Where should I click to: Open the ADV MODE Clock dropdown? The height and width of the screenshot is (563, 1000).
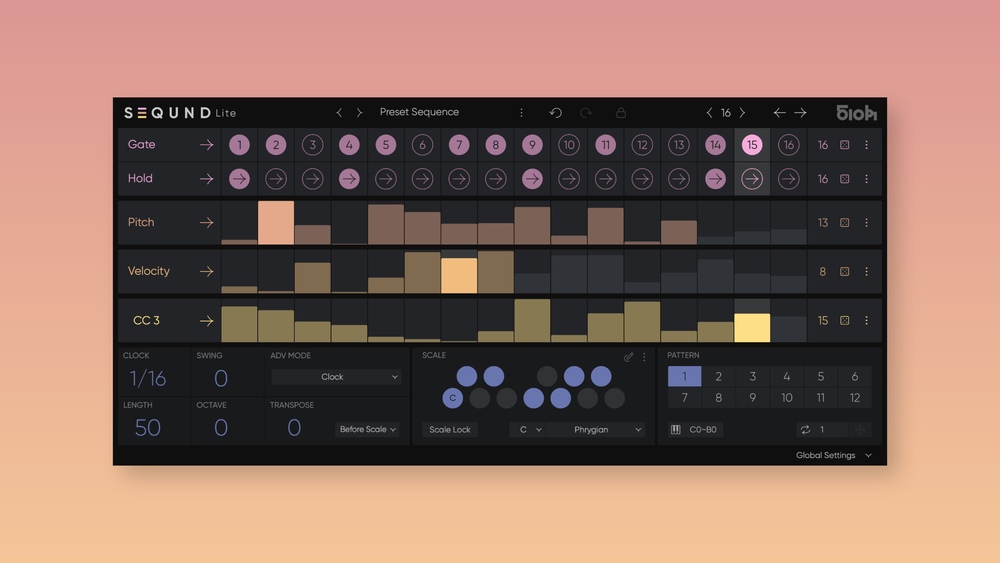[336, 377]
